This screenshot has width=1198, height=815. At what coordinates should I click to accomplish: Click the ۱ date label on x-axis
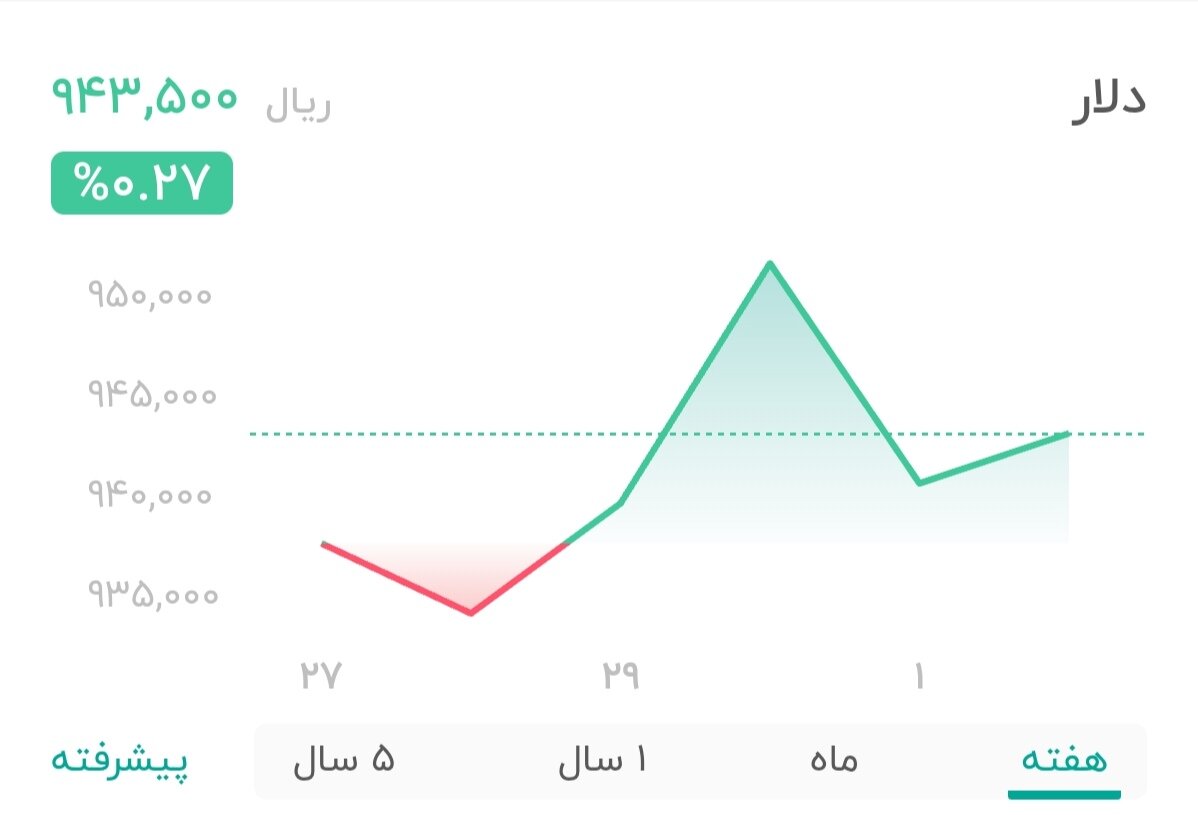click(x=919, y=675)
